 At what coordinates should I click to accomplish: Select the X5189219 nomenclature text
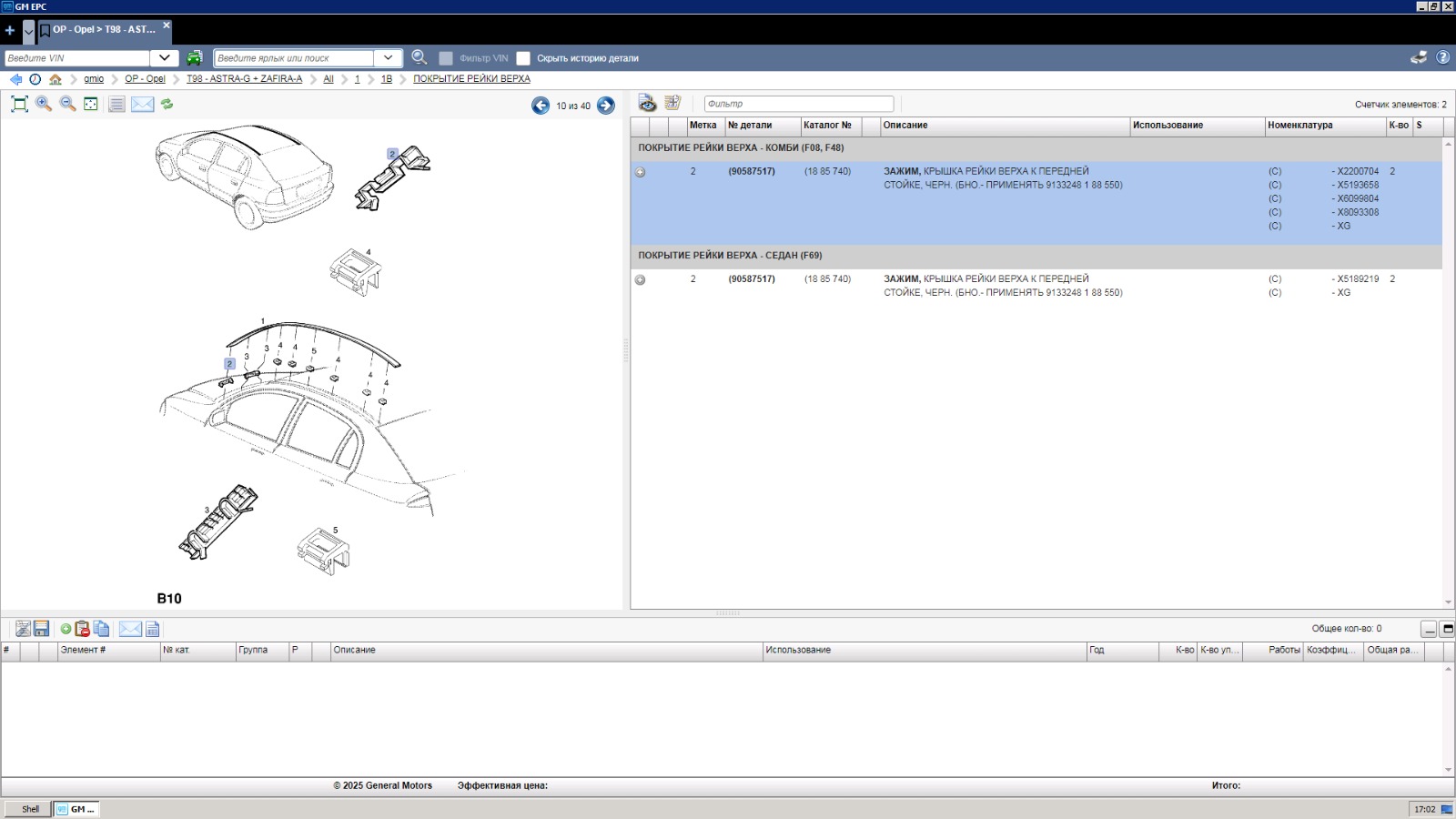[1356, 279]
